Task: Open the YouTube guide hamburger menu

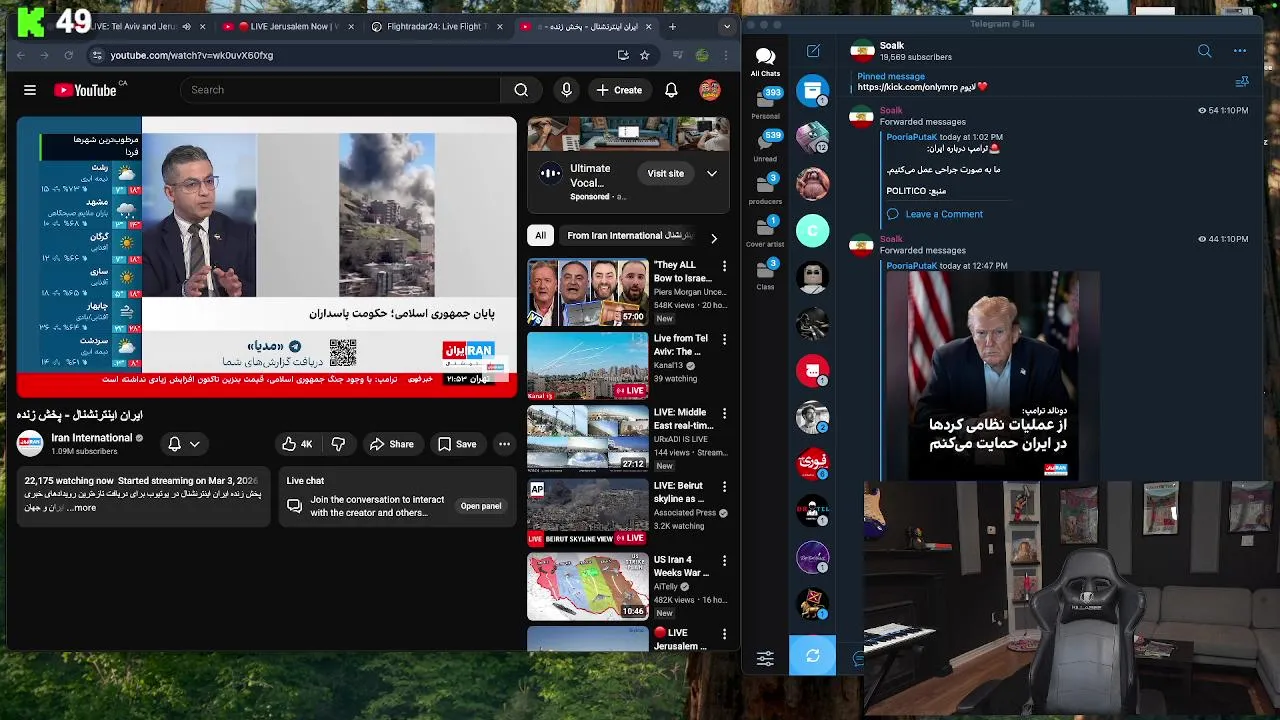Action: tap(30, 90)
